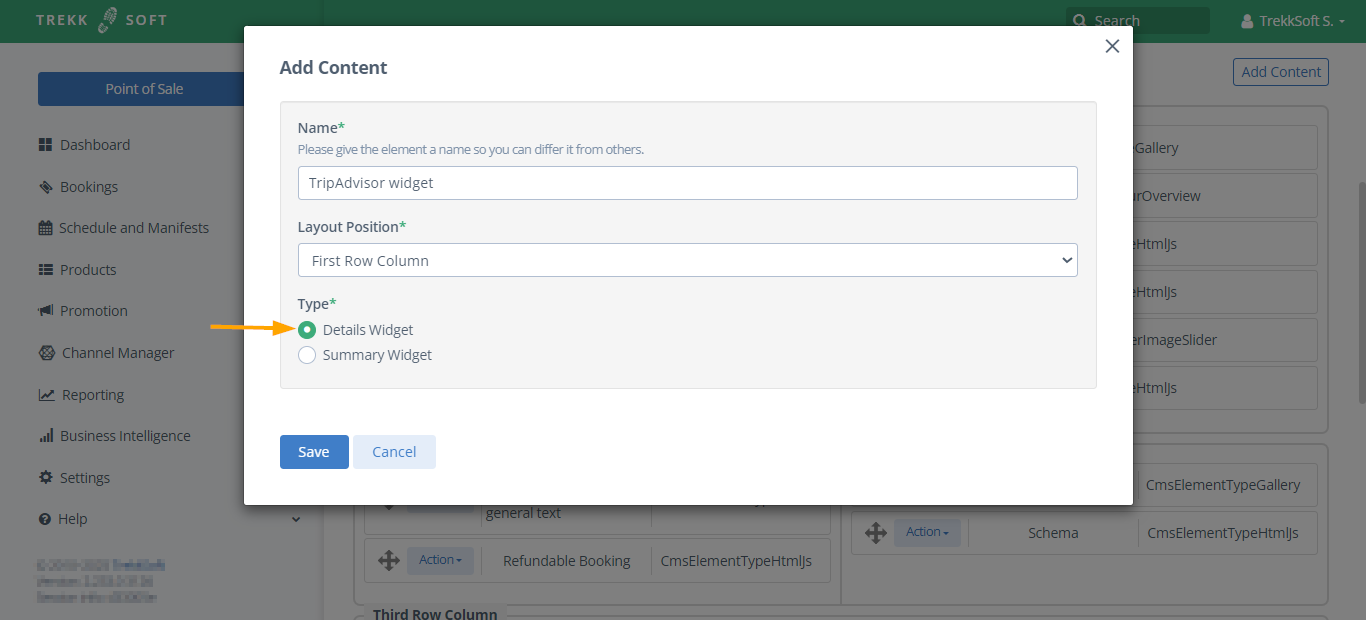
Task: Click the Name input field
Action: (x=687, y=183)
